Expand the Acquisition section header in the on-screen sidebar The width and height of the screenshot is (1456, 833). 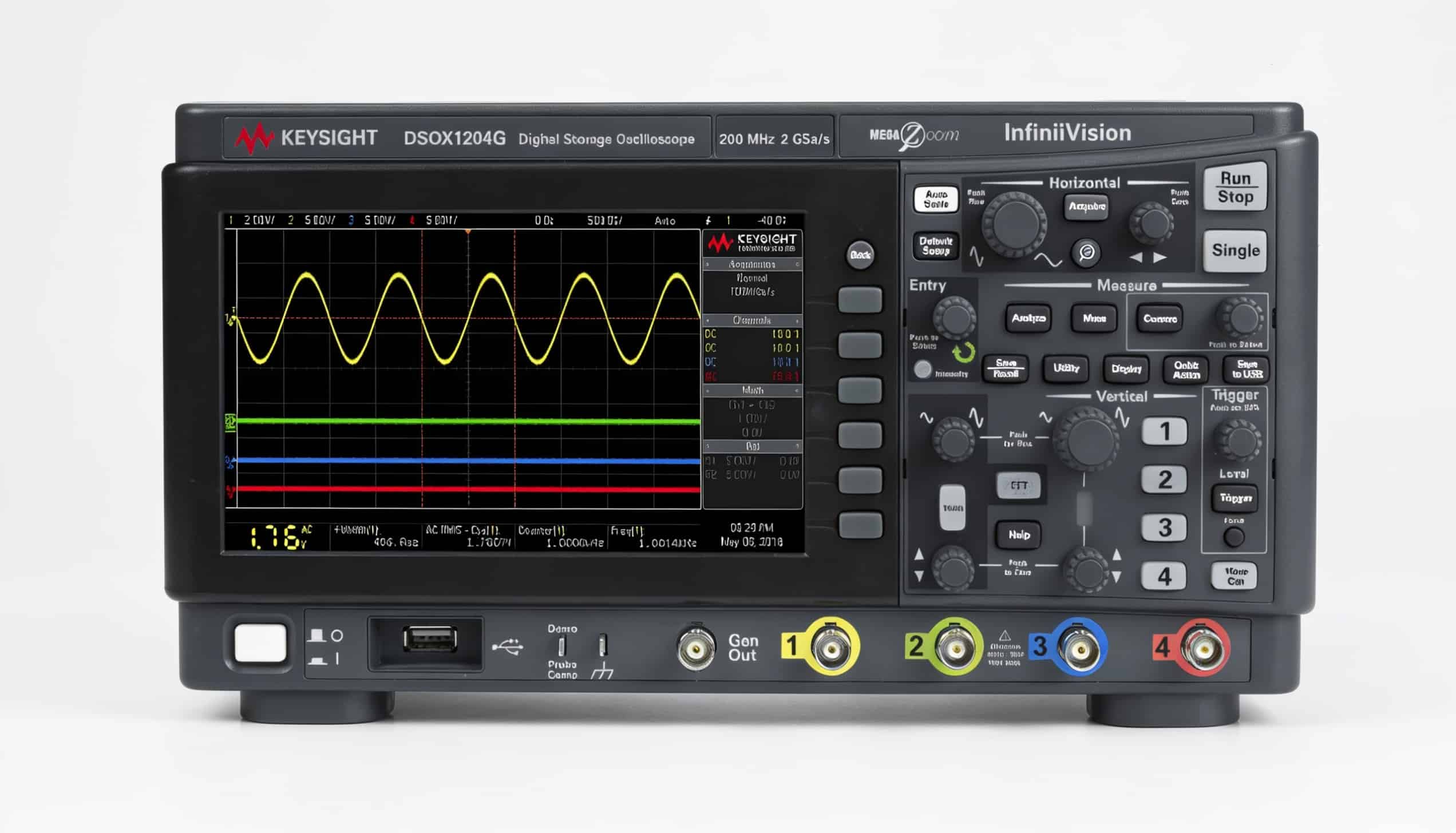(752, 264)
